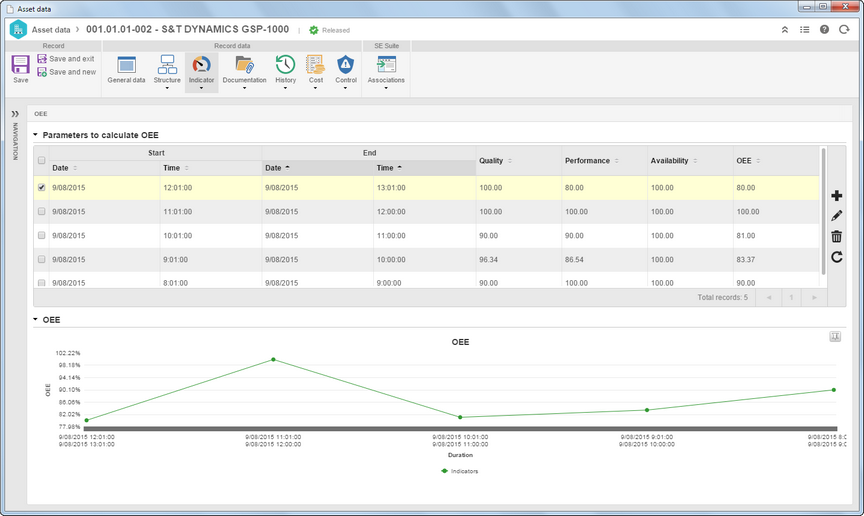Click Quality value 96.34
The height and width of the screenshot is (516, 864).
coord(488,260)
